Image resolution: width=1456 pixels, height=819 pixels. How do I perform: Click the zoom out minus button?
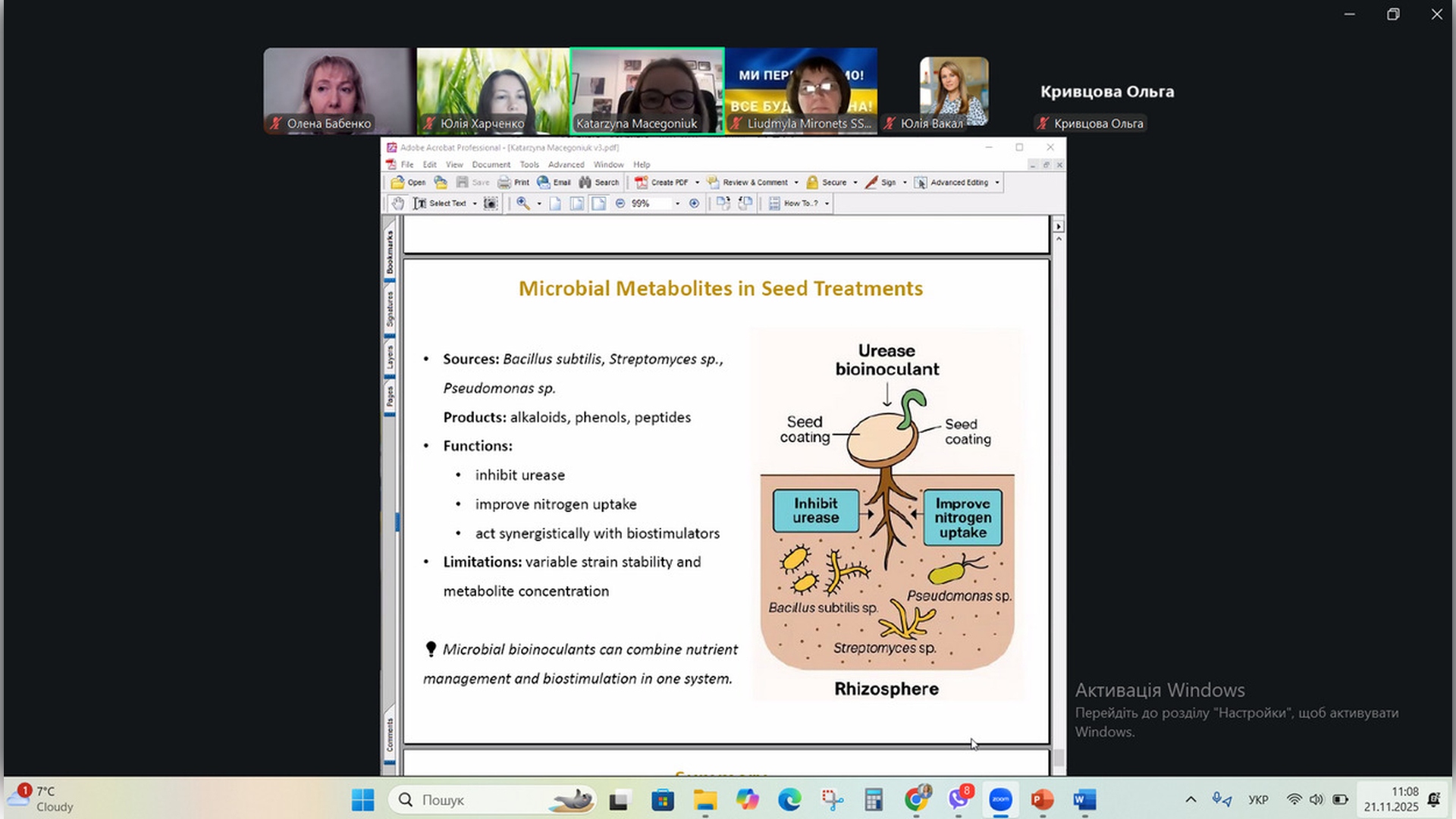[x=620, y=203]
